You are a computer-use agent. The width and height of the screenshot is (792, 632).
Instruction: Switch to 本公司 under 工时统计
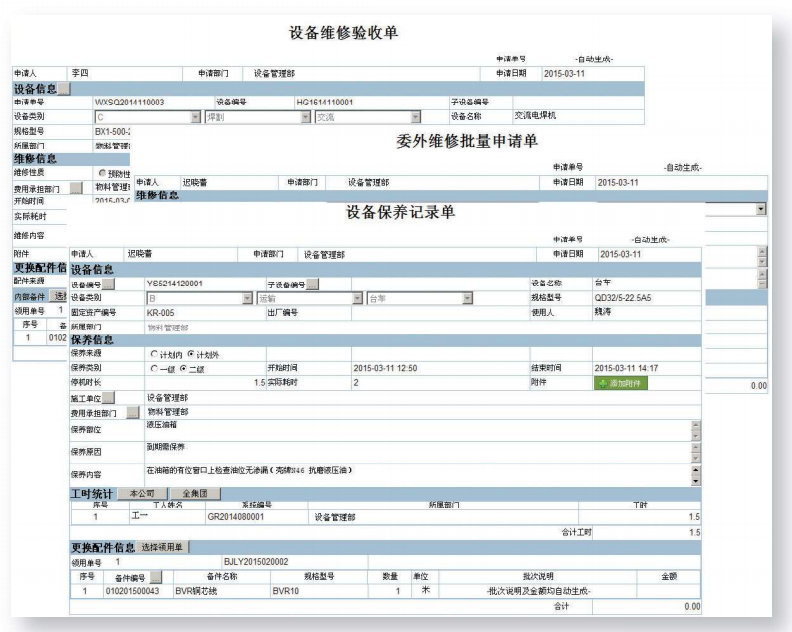(x=142, y=494)
